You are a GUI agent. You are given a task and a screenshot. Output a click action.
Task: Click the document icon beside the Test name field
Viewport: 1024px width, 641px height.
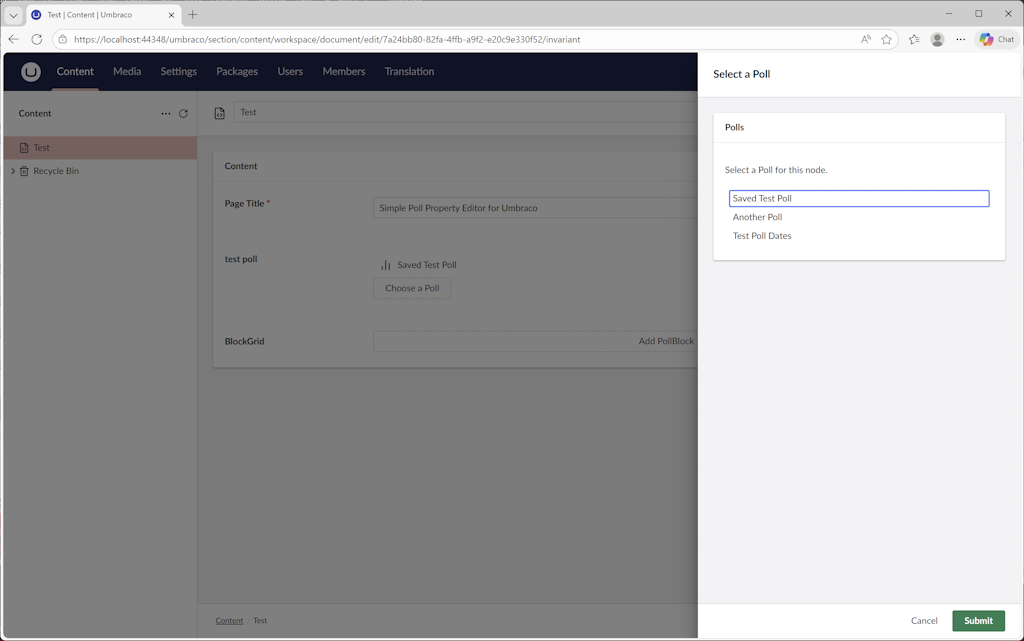[x=219, y=112]
